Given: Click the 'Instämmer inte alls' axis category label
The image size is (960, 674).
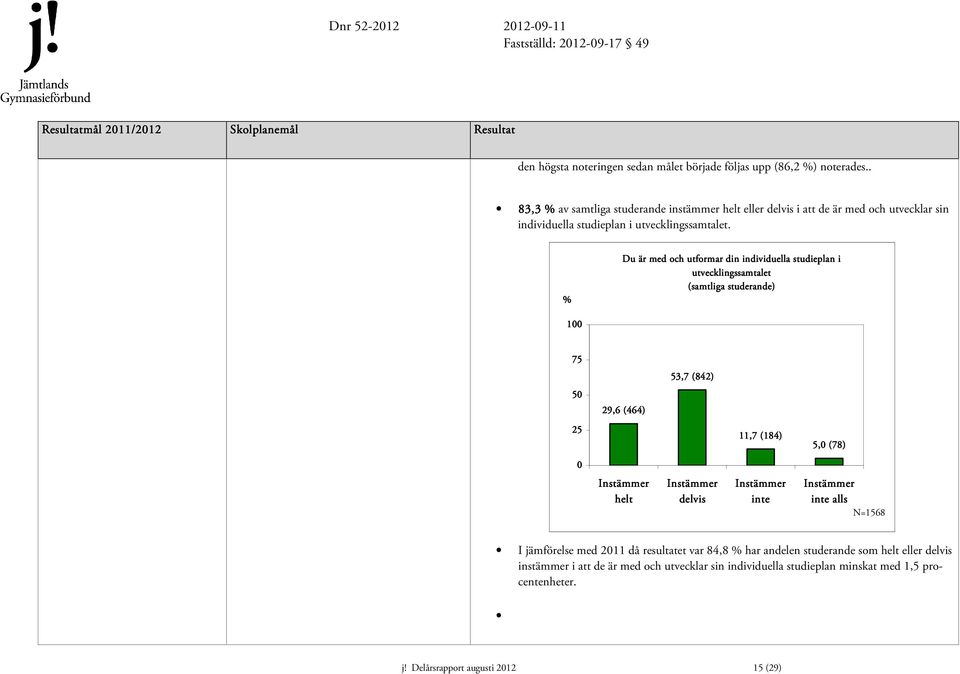Looking at the screenshot, I should pyautogui.click(x=829, y=491).
